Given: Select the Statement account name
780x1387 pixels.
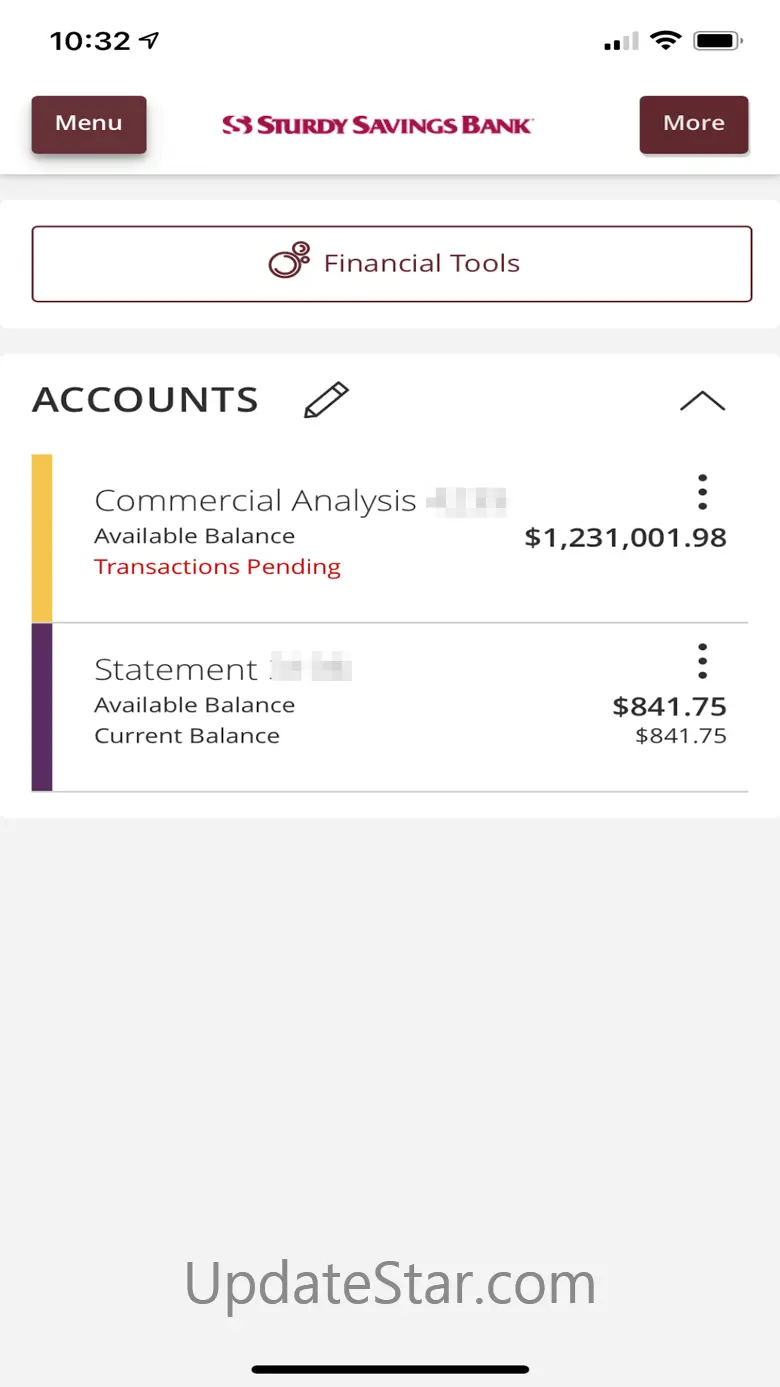Looking at the screenshot, I should pyautogui.click(x=176, y=669).
